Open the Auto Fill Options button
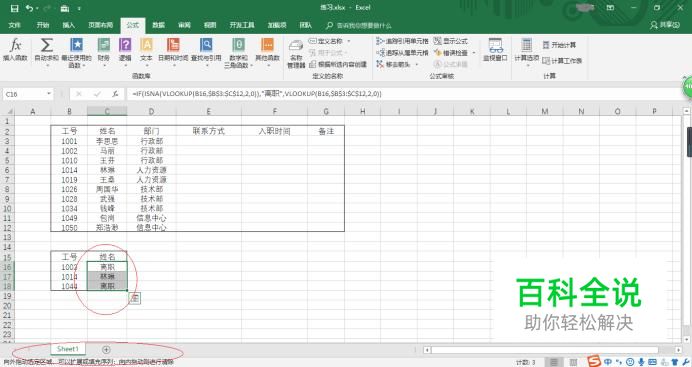692x367 pixels. click(135, 299)
